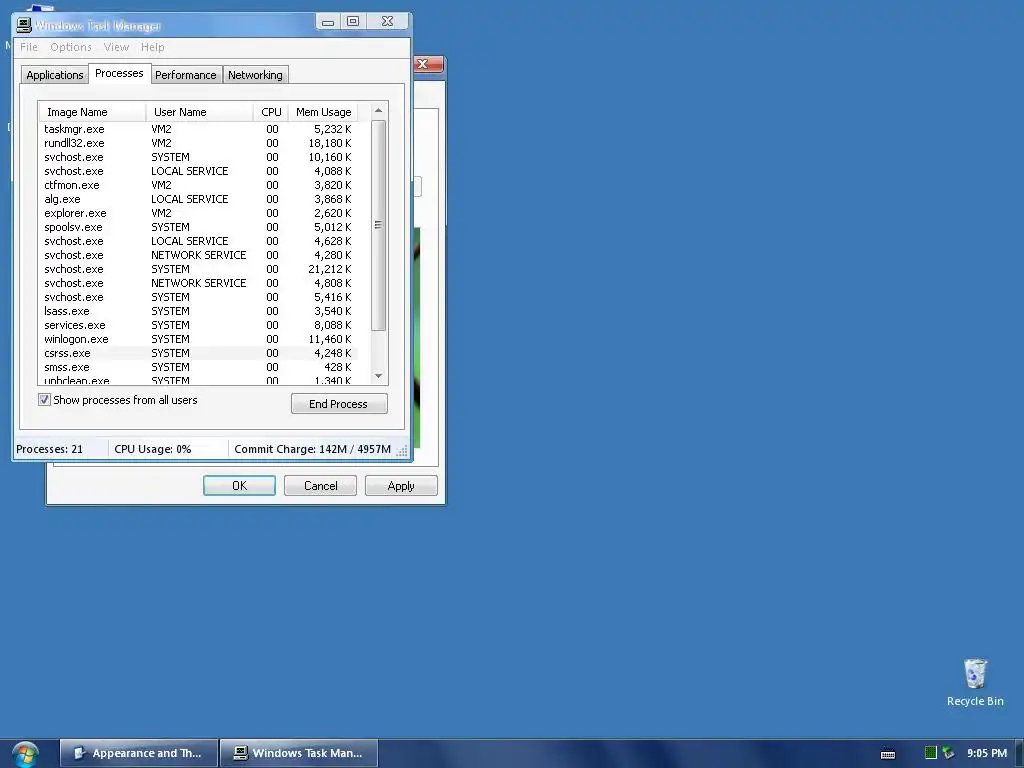Sort processes by Image Name column

pos(92,112)
